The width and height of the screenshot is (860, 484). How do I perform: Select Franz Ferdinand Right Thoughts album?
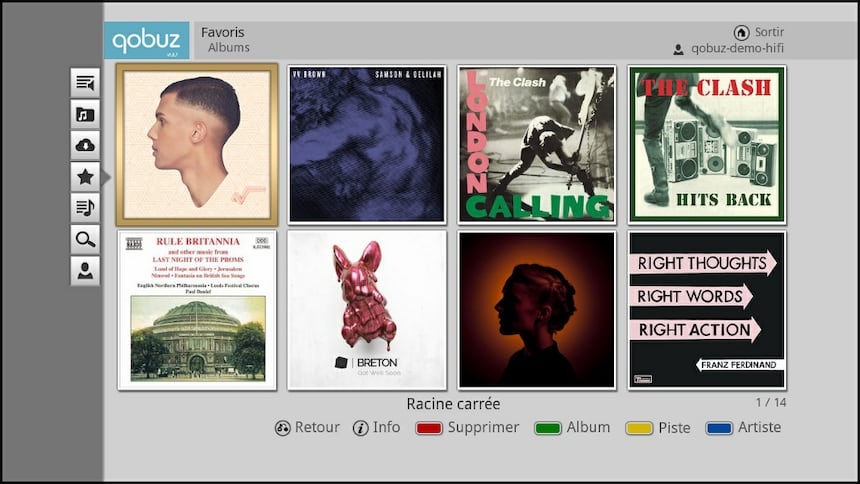pyautogui.click(x=707, y=311)
